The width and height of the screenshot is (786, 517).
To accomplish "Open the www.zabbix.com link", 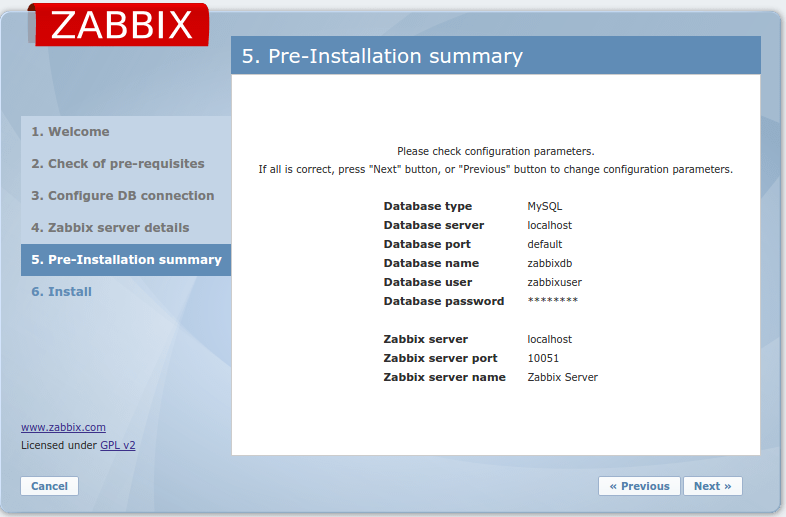I will coord(63,427).
